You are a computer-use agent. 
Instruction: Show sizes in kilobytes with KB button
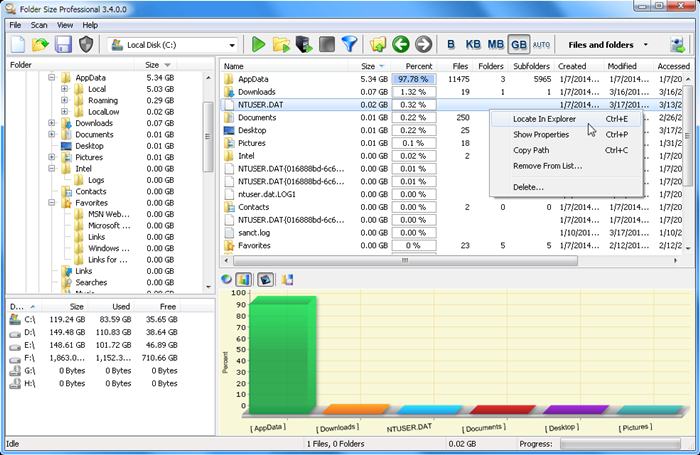[x=473, y=45]
